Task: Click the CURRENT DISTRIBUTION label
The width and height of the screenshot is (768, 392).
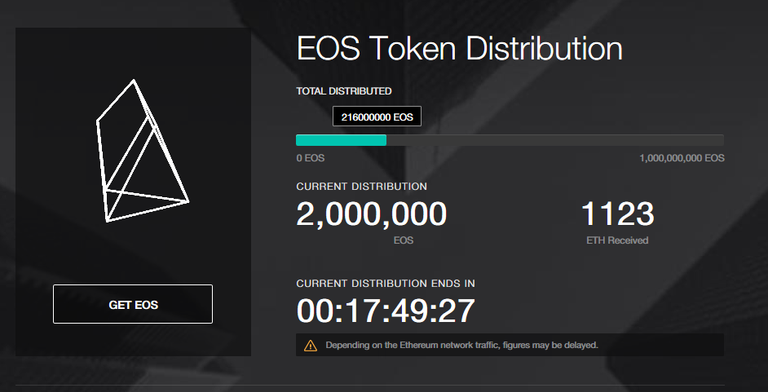Action: (x=361, y=186)
